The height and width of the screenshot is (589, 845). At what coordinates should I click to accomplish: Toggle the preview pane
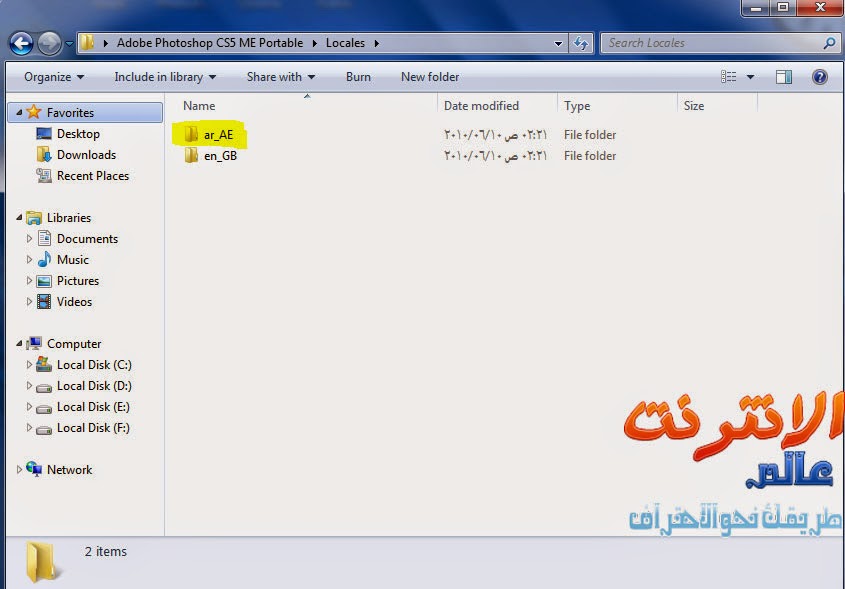pos(784,77)
